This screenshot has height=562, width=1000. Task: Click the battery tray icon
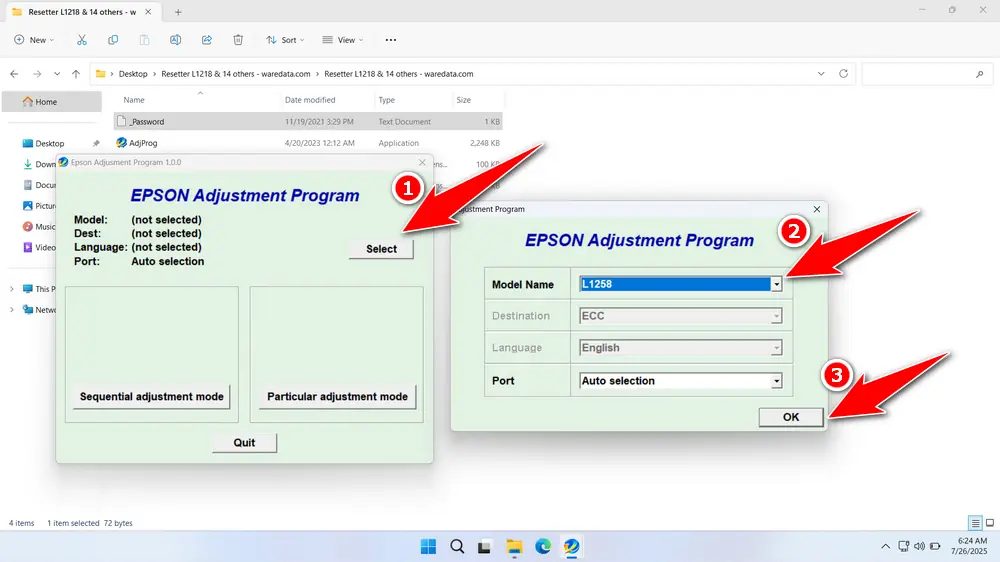935,547
